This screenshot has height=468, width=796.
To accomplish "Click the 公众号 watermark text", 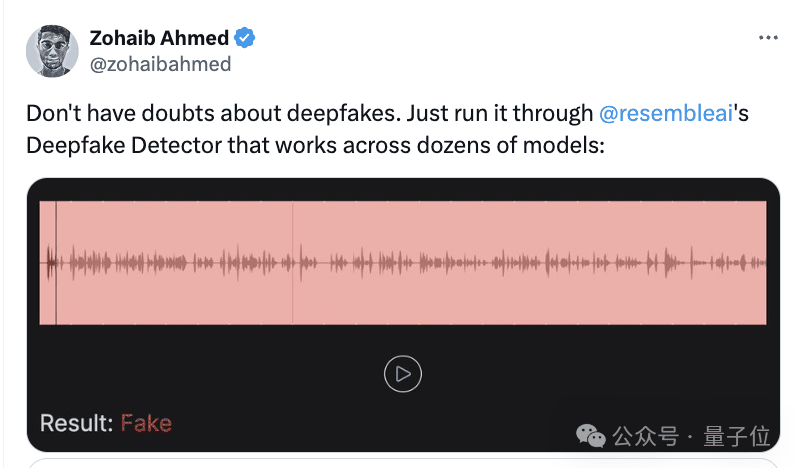I will (x=645, y=436).
